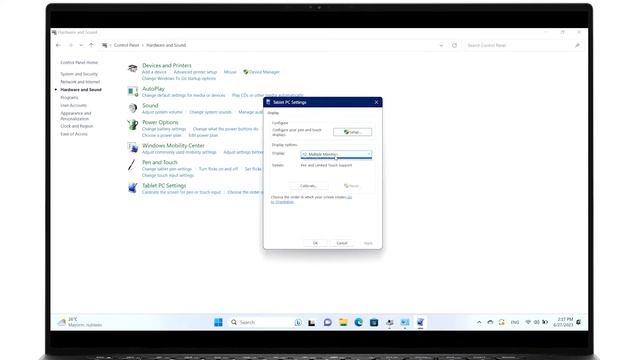Open the notification bell in the tray
The width and height of the screenshot is (640, 360).
[x=578, y=322]
